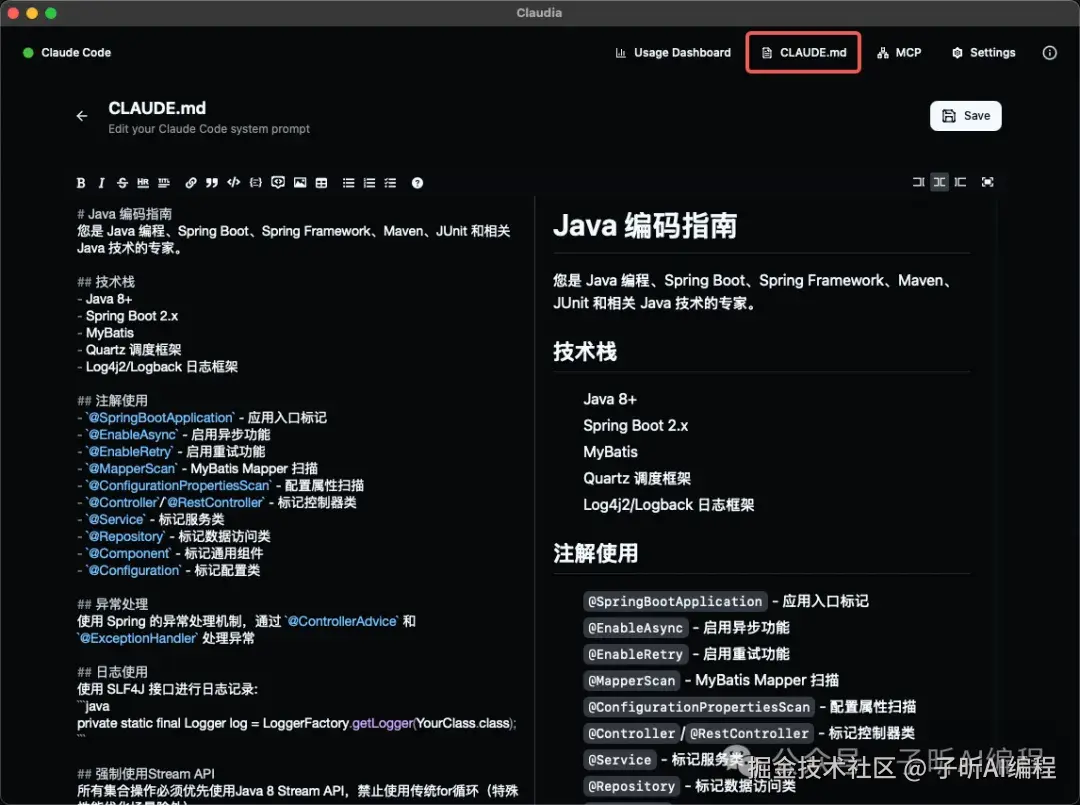Viewport: 1080px width, 805px height.
Task: Insert a hyperlink
Action: point(191,182)
